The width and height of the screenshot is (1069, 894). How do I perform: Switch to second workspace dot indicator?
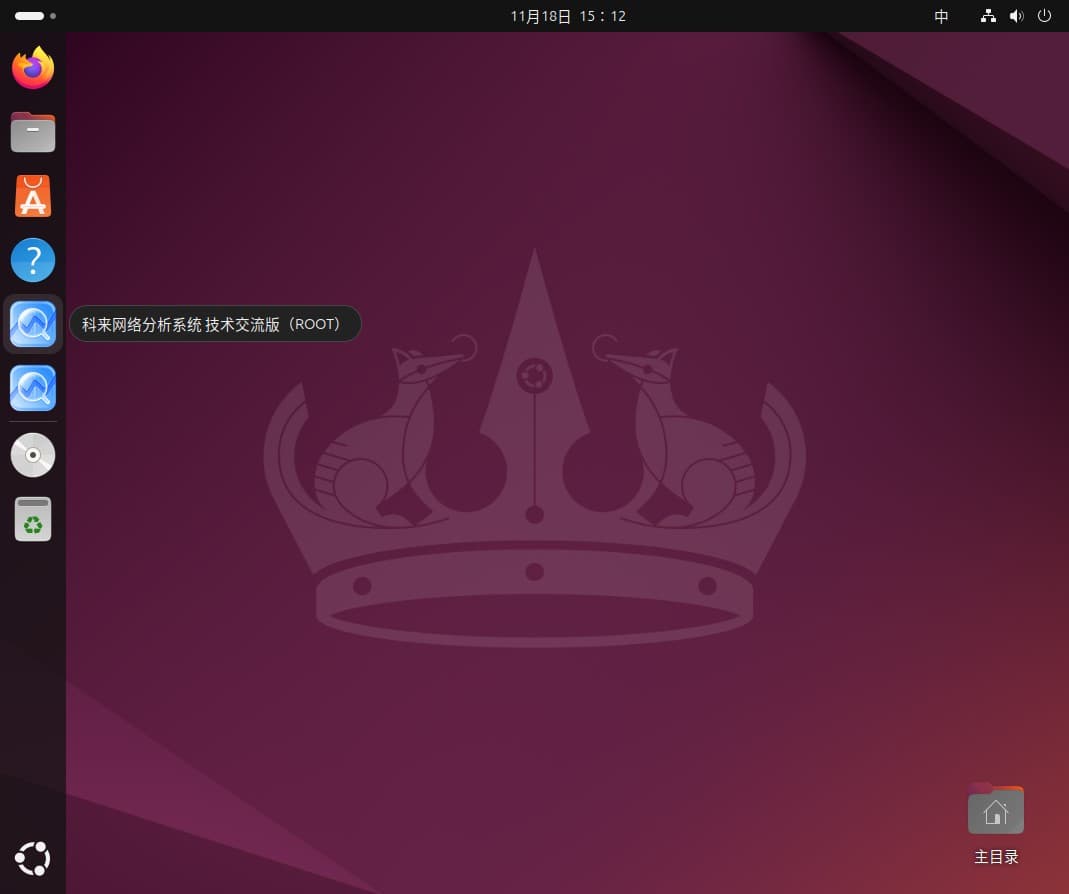tap(53, 16)
